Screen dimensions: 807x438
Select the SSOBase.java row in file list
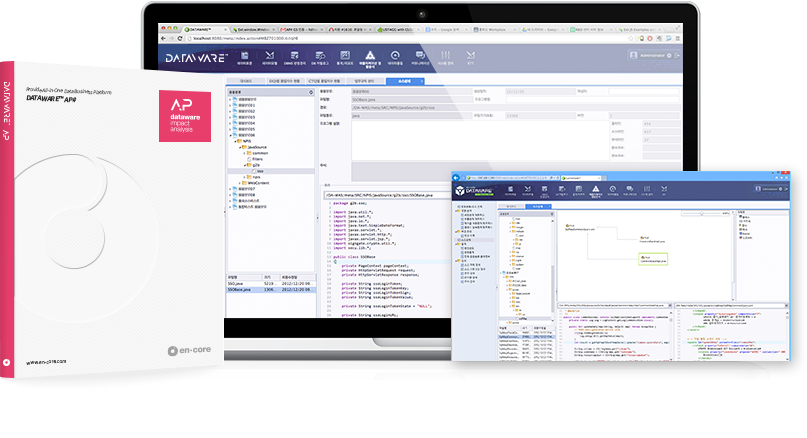[x=271, y=290]
